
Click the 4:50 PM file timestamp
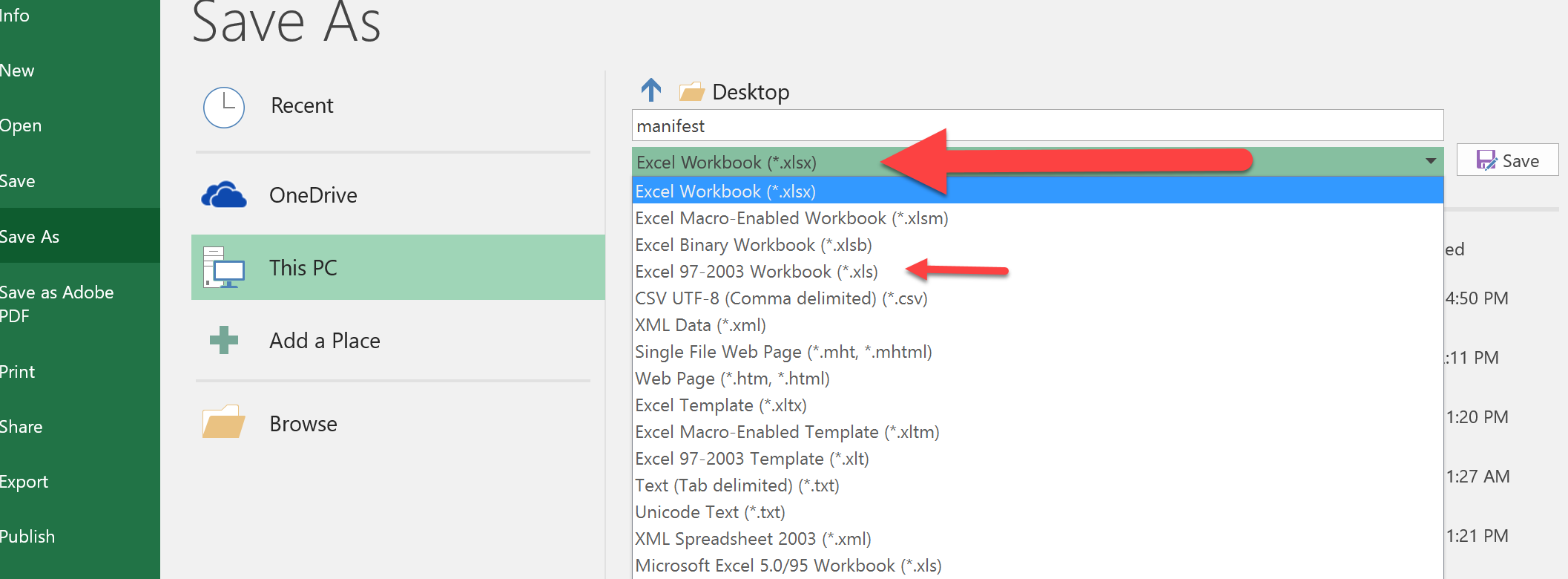1477,298
